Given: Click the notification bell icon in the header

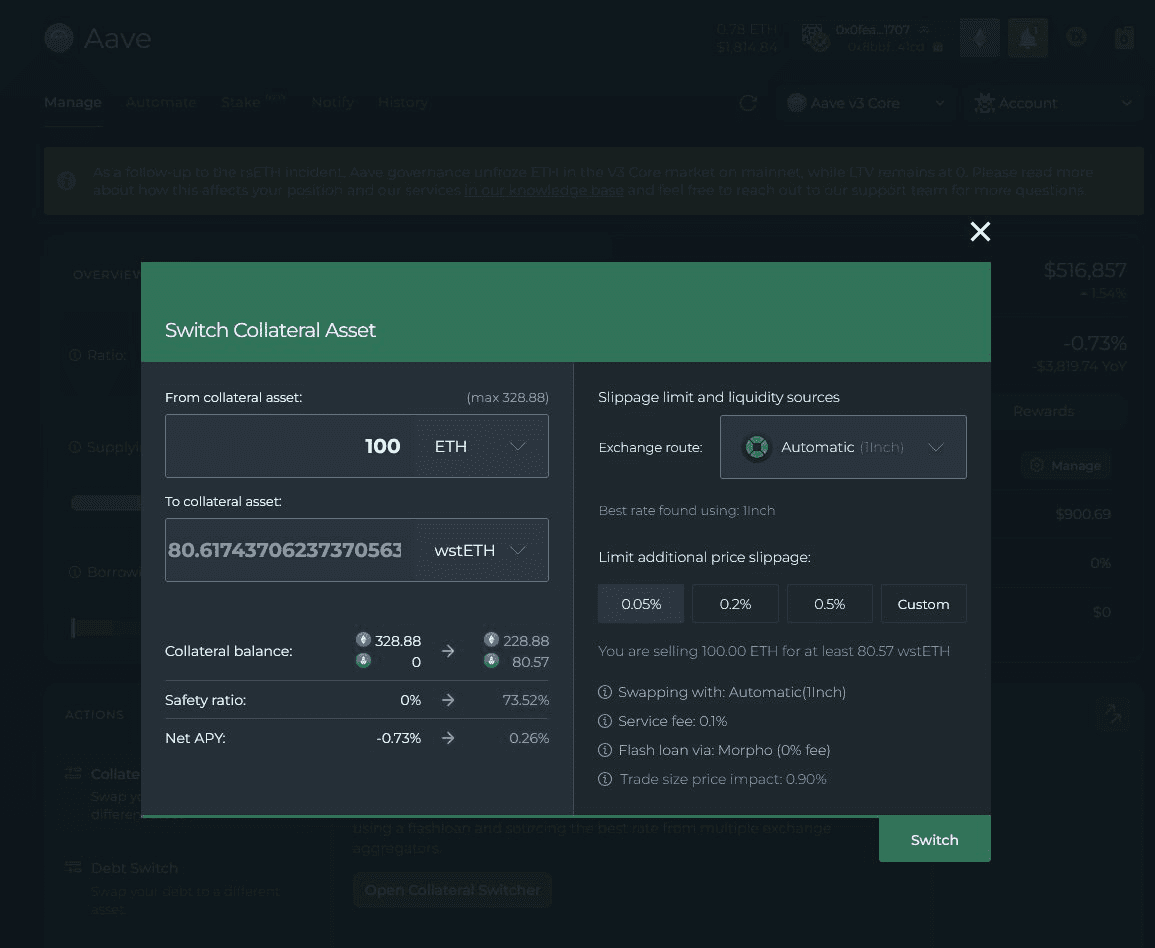Looking at the screenshot, I should (1028, 38).
